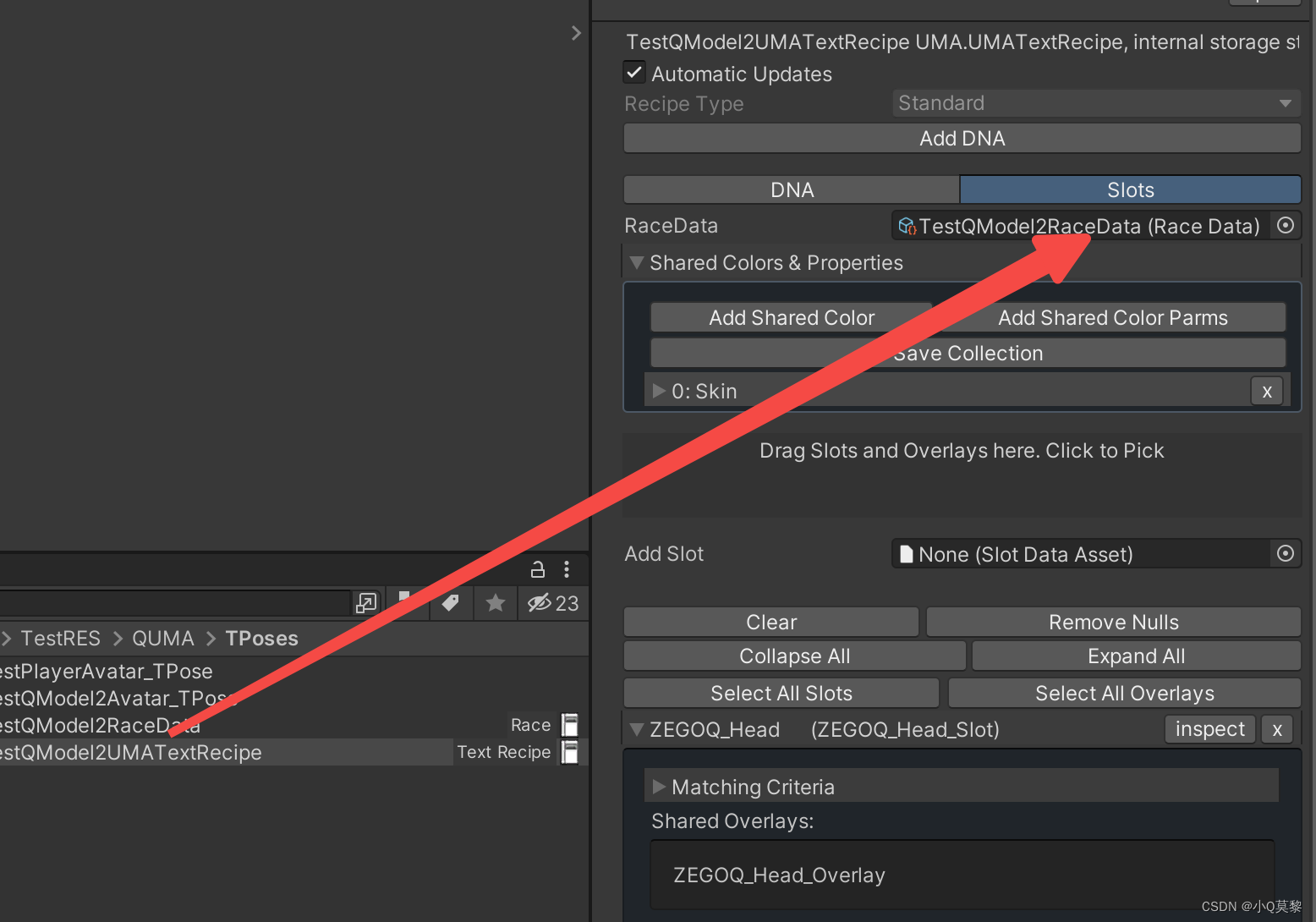Image resolution: width=1316 pixels, height=922 pixels.
Task: Switch to the DNA tab
Action: pyautogui.click(x=791, y=189)
